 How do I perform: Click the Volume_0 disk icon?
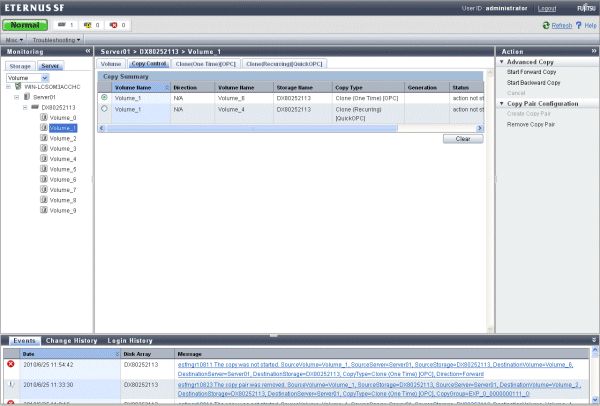point(44,117)
